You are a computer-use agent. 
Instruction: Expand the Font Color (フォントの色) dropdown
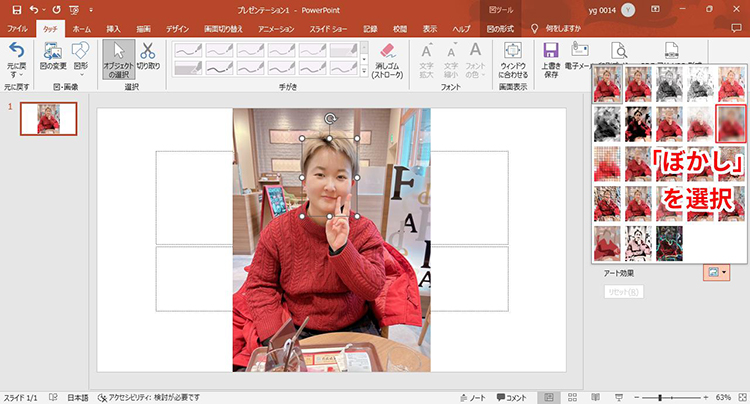(x=477, y=62)
